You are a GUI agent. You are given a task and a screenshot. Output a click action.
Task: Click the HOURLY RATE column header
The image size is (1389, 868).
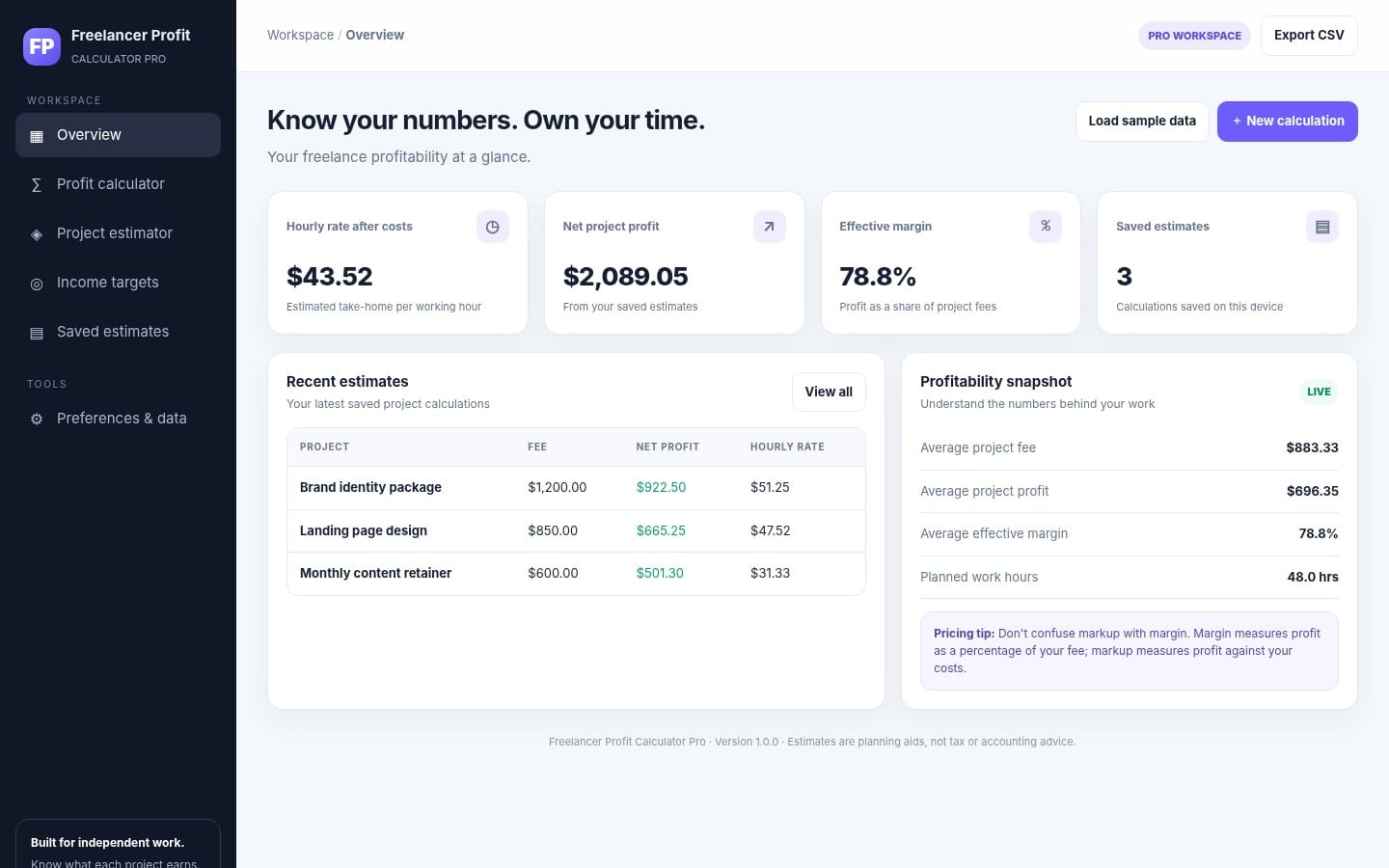point(787,448)
